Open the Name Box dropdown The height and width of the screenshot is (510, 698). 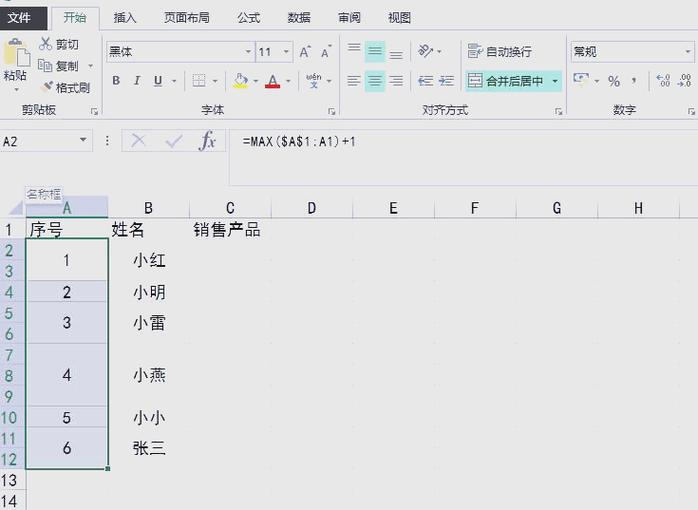click(x=83, y=140)
